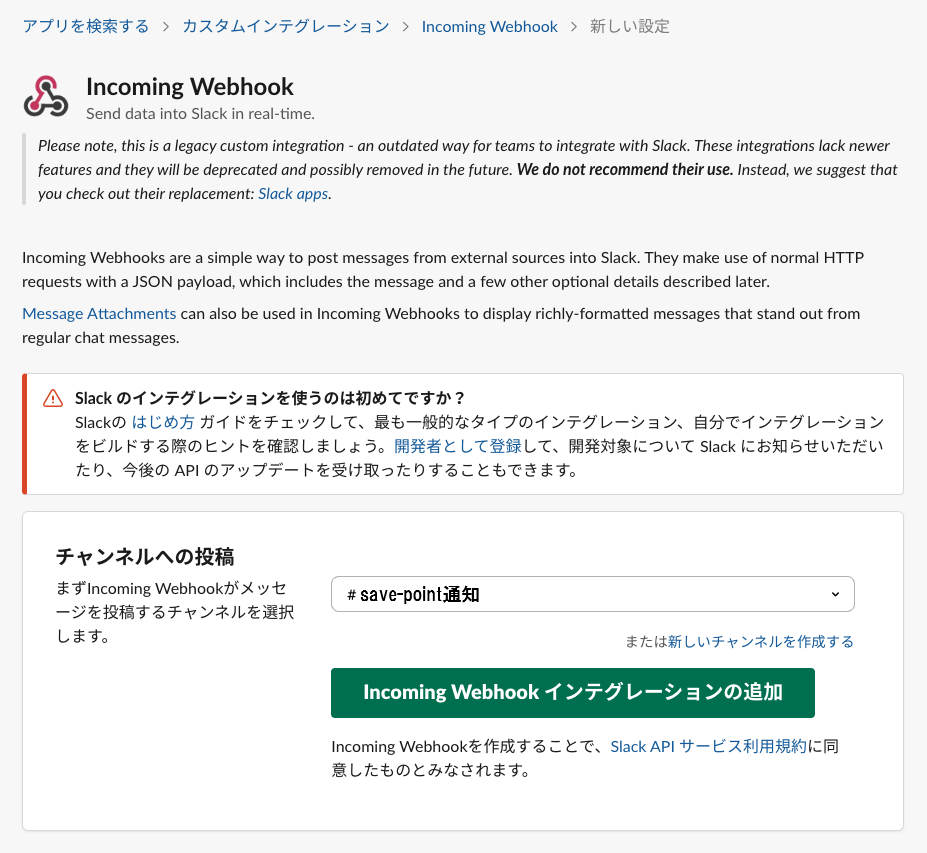
Task: Expand the channel dropdown chevron arrow
Action: click(836, 594)
